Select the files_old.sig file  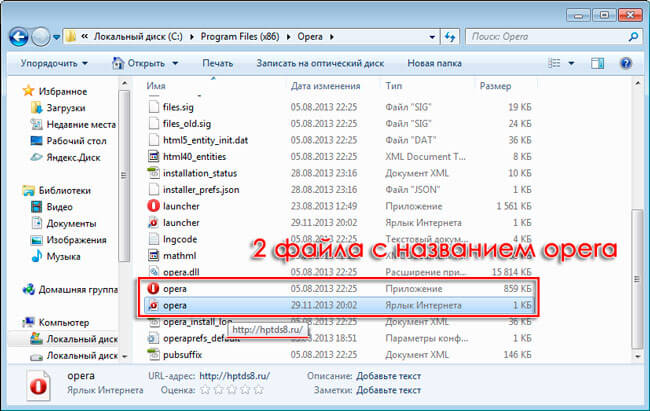(x=187, y=124)
